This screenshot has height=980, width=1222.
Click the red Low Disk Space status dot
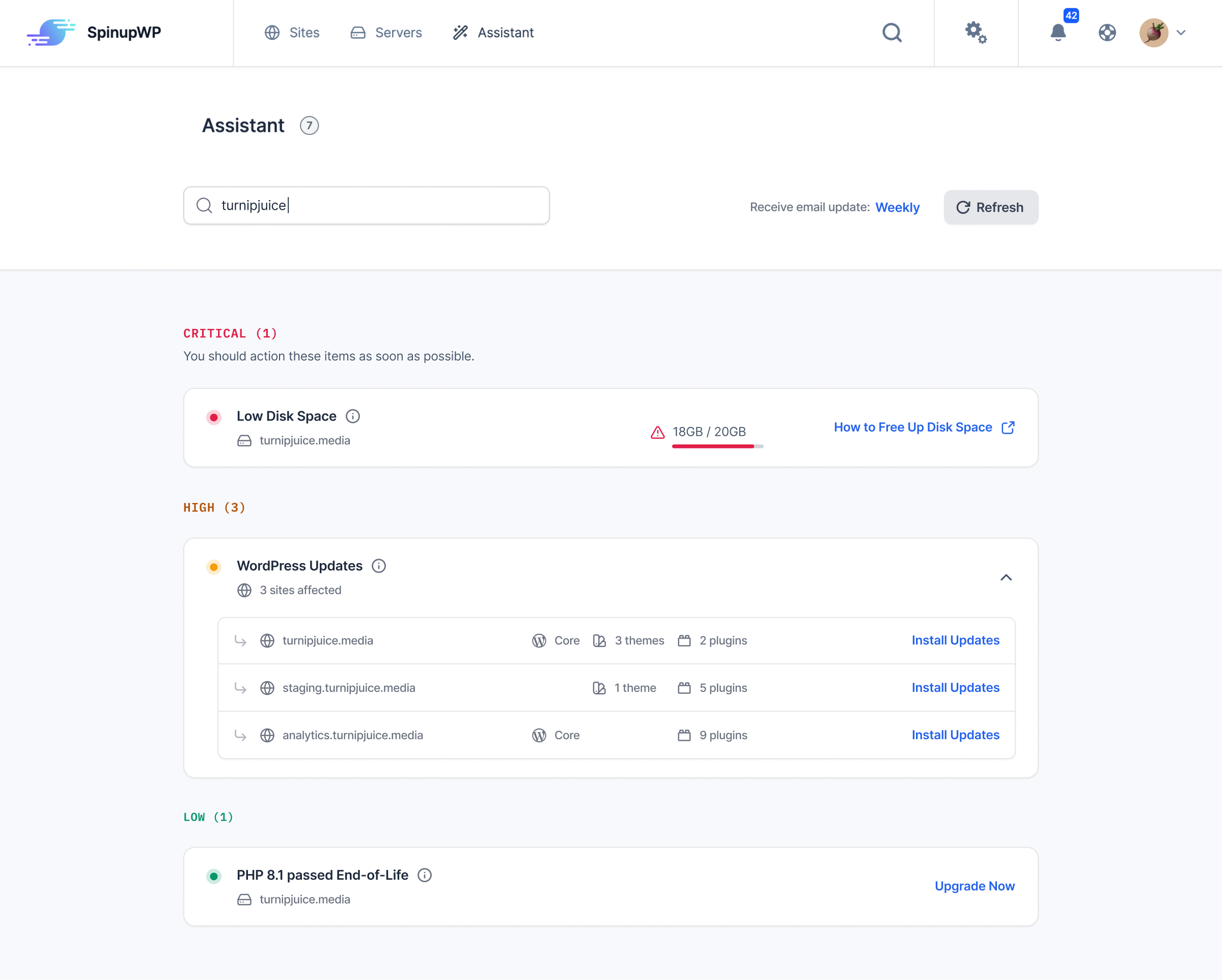(214, 417)
